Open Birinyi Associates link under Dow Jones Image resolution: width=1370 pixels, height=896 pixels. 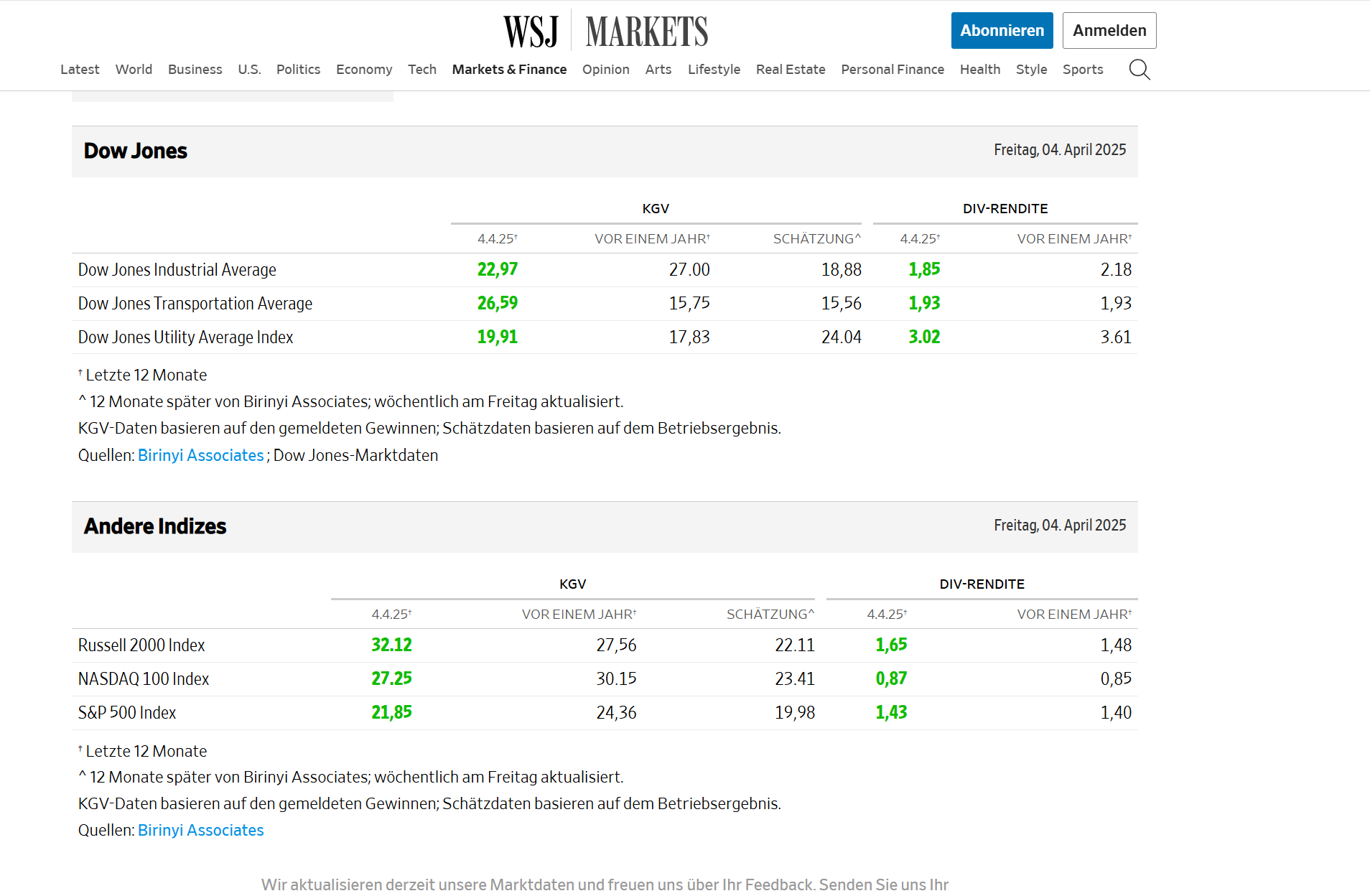coord(200,455)
